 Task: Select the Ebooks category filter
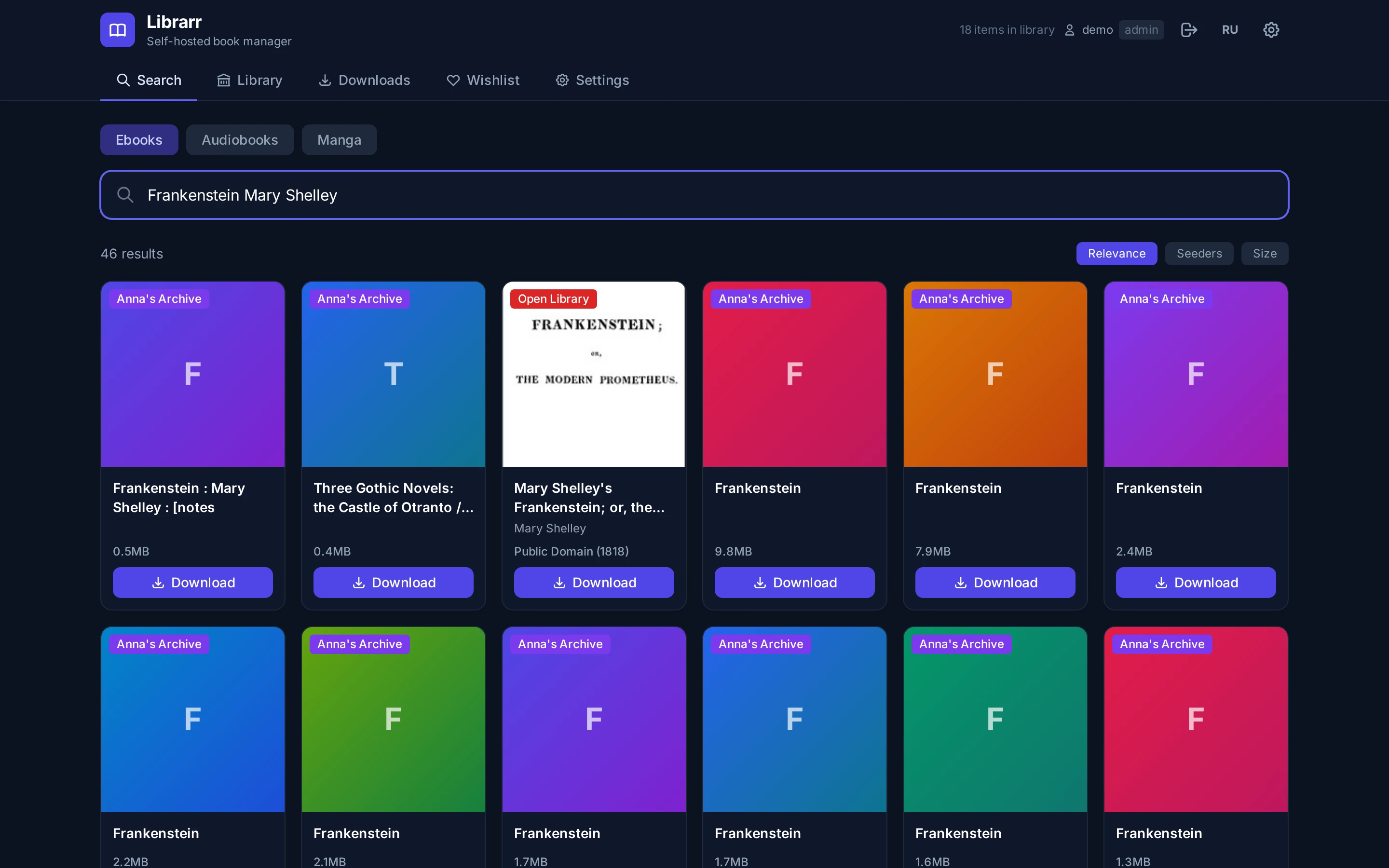coord(139,140)
